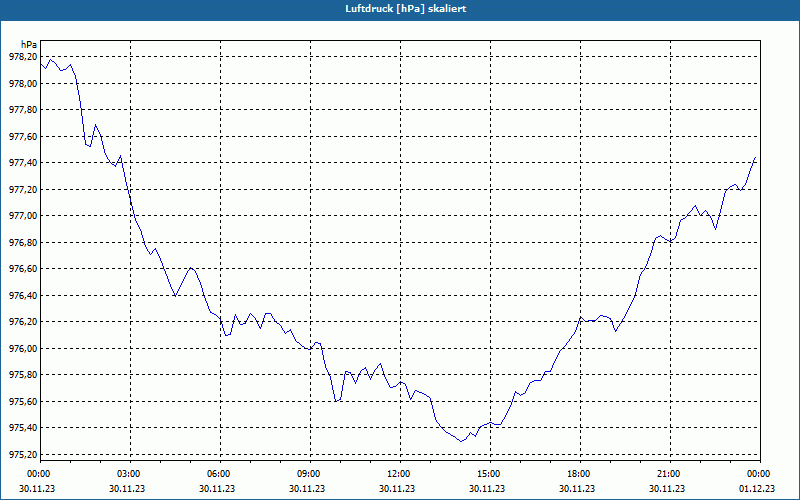
Task: Select the 977,20 axis value
Action: [x=23, y=189]
